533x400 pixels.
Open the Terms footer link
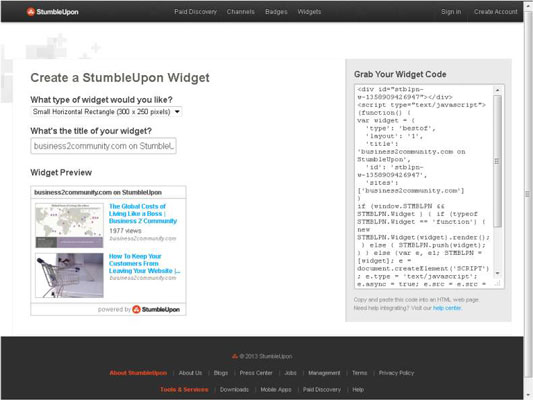pyautogui.click(x=359, y=373)
